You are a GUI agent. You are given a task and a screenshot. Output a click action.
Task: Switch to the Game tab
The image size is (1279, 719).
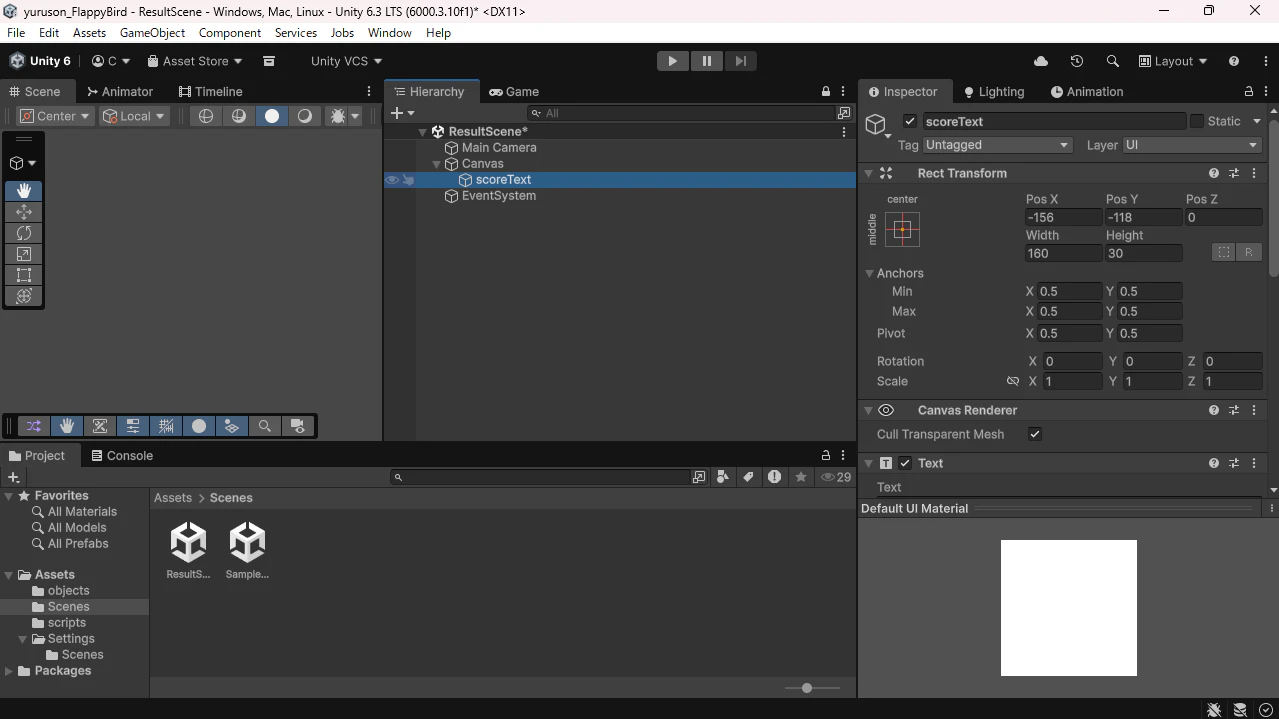[x=514, y=91]
